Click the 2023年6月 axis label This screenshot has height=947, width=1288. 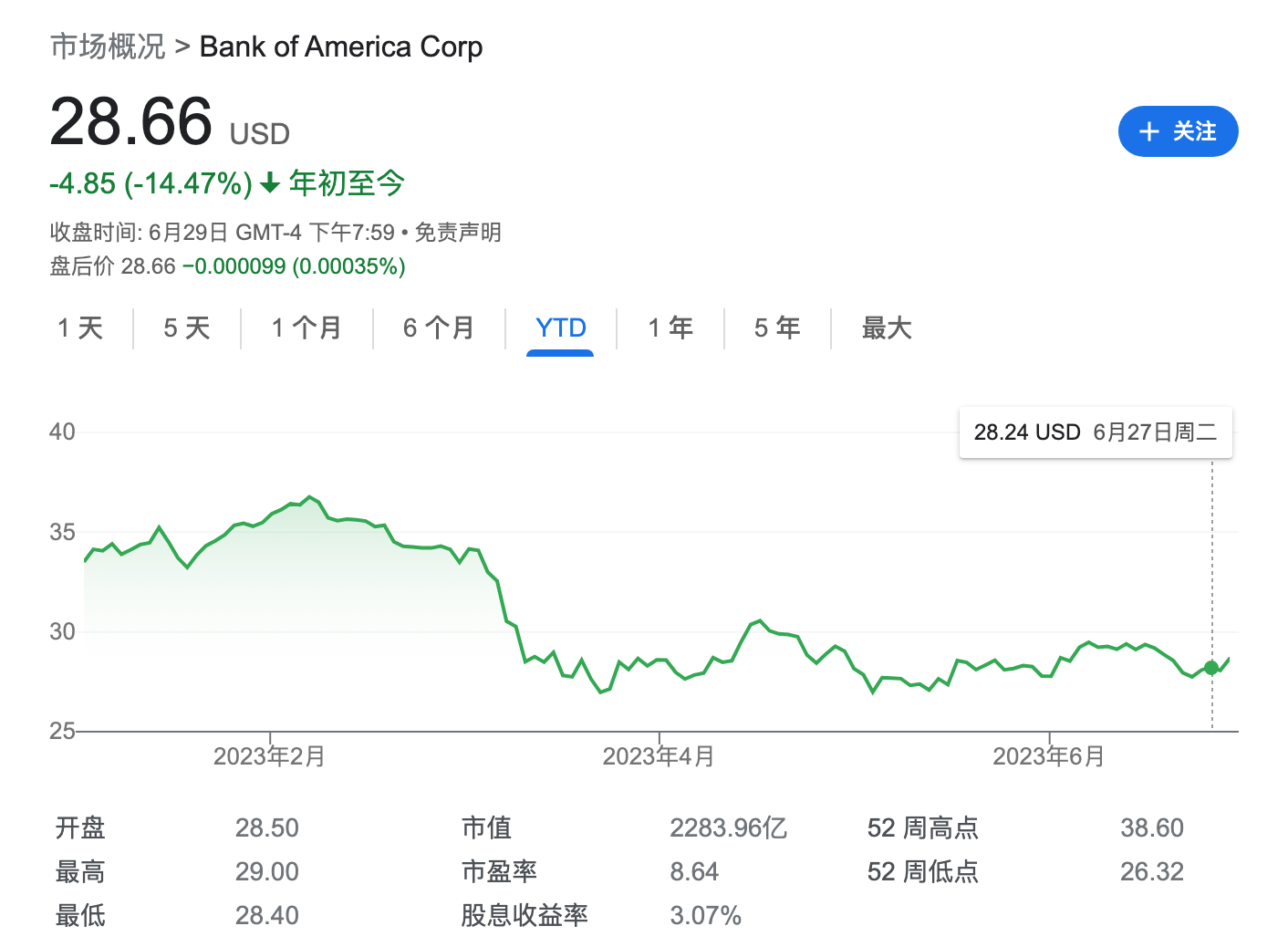click(1048, 756)
